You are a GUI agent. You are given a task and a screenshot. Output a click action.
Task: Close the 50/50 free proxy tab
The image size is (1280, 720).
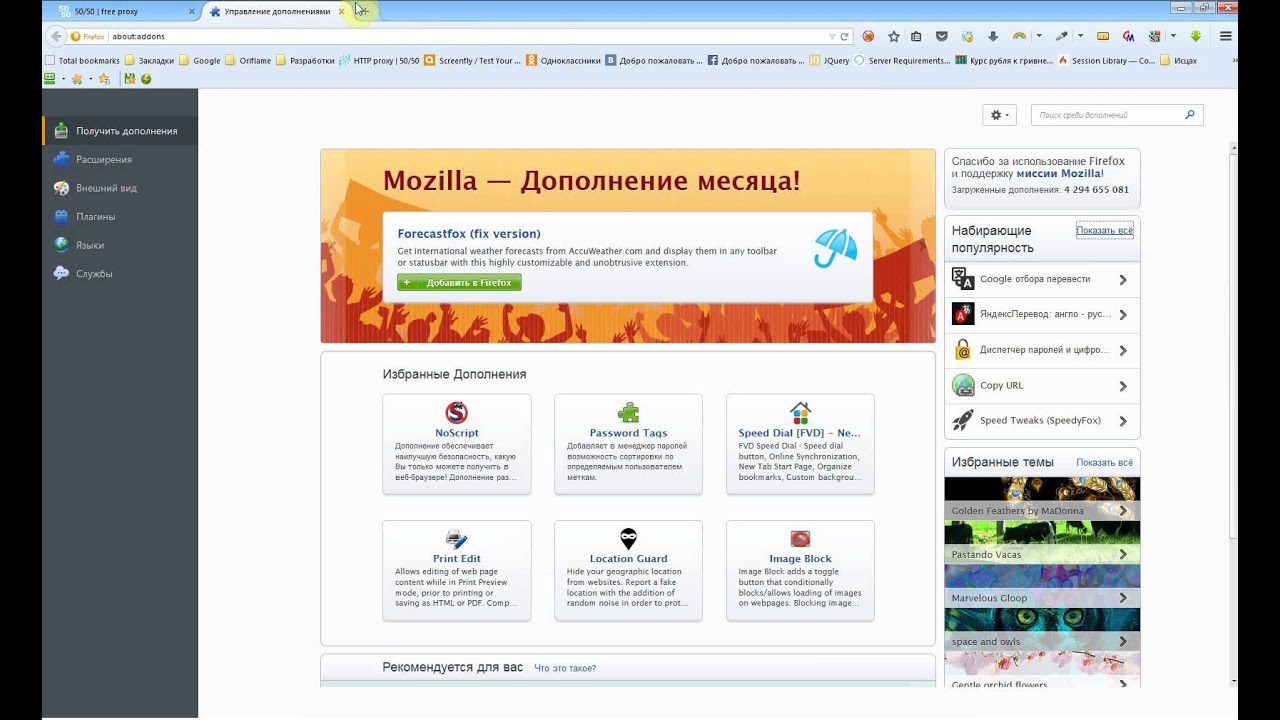[191, 11]
